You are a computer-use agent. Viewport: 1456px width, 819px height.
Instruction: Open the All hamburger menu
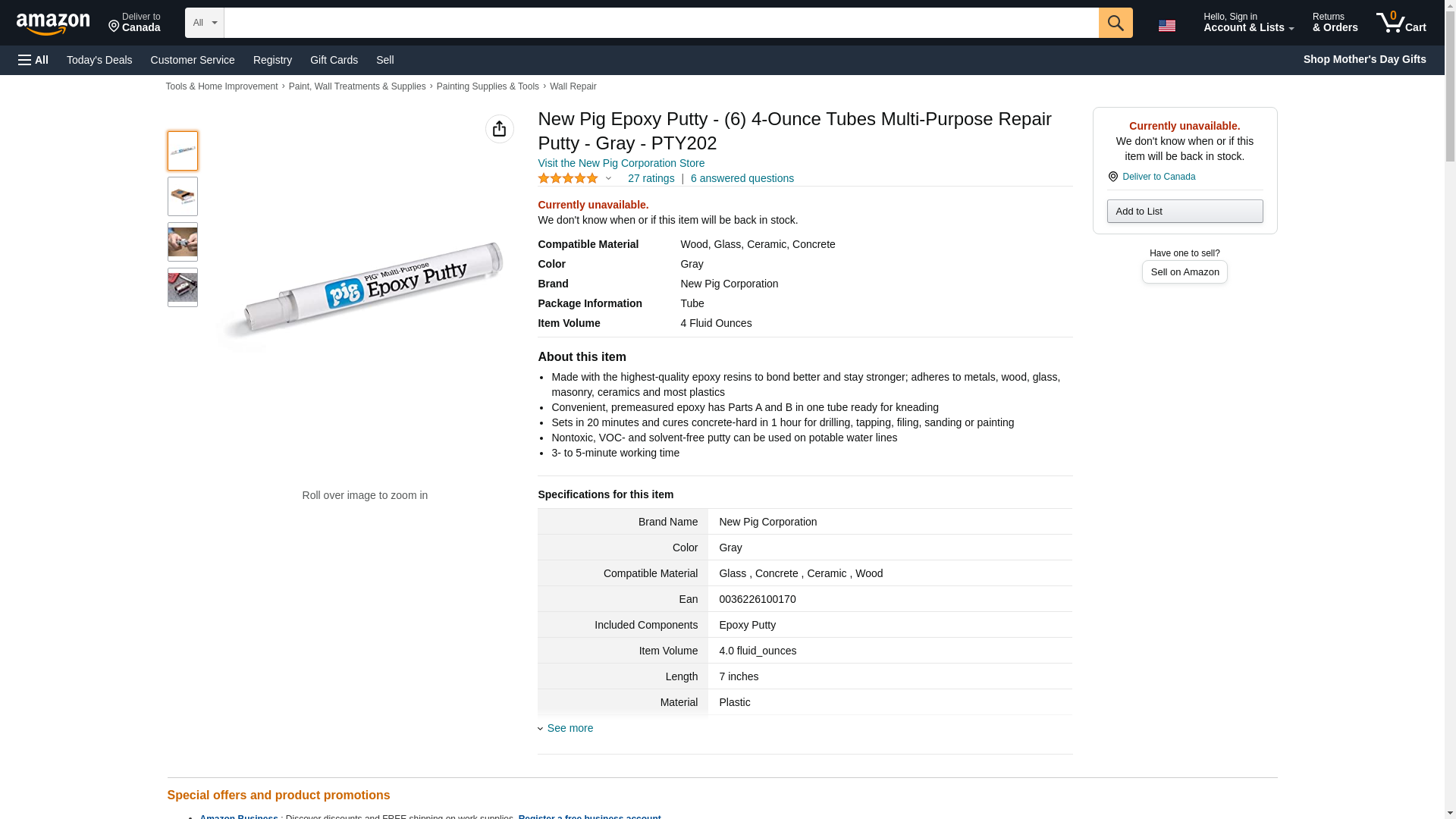click(33, 60)
